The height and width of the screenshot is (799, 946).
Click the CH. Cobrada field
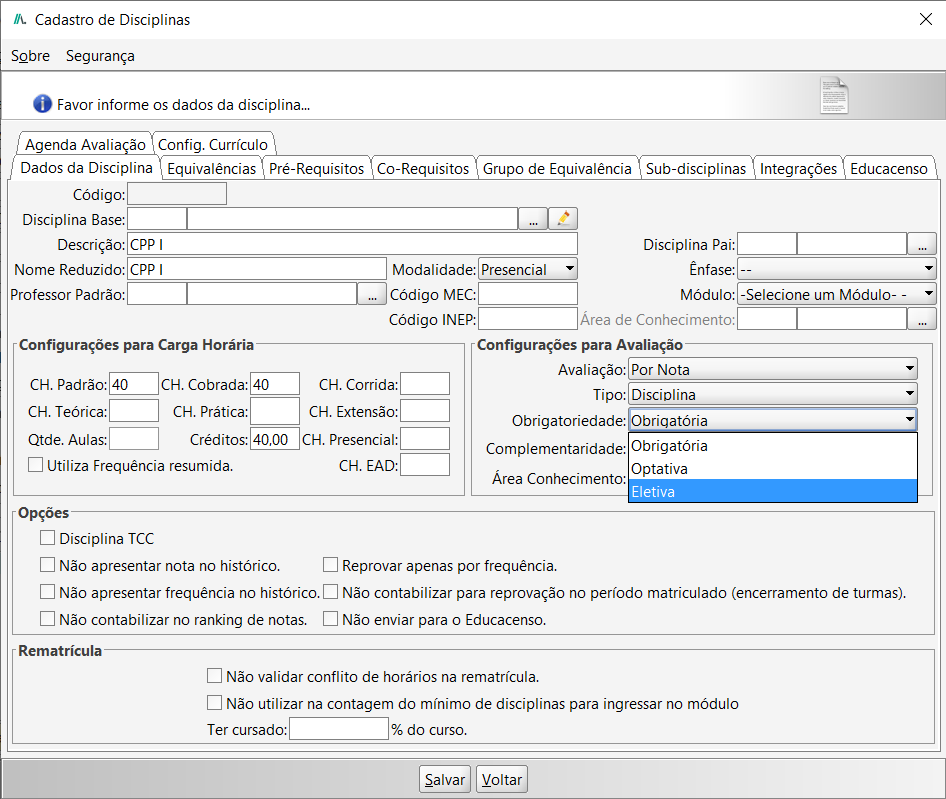pyautogui.click(x=275, y=384)
